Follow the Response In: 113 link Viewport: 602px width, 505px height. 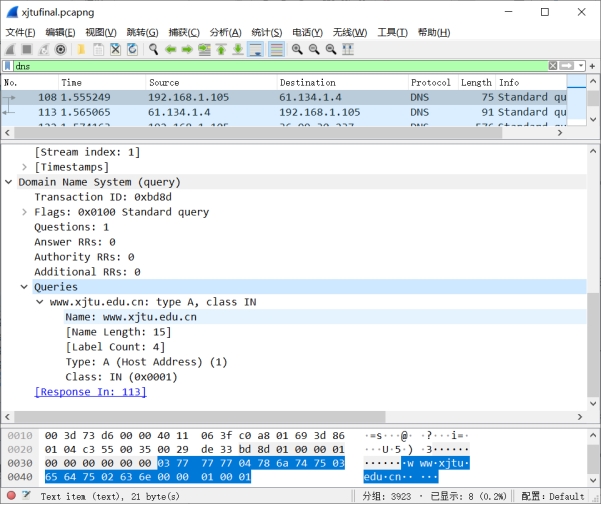[90, 392]
